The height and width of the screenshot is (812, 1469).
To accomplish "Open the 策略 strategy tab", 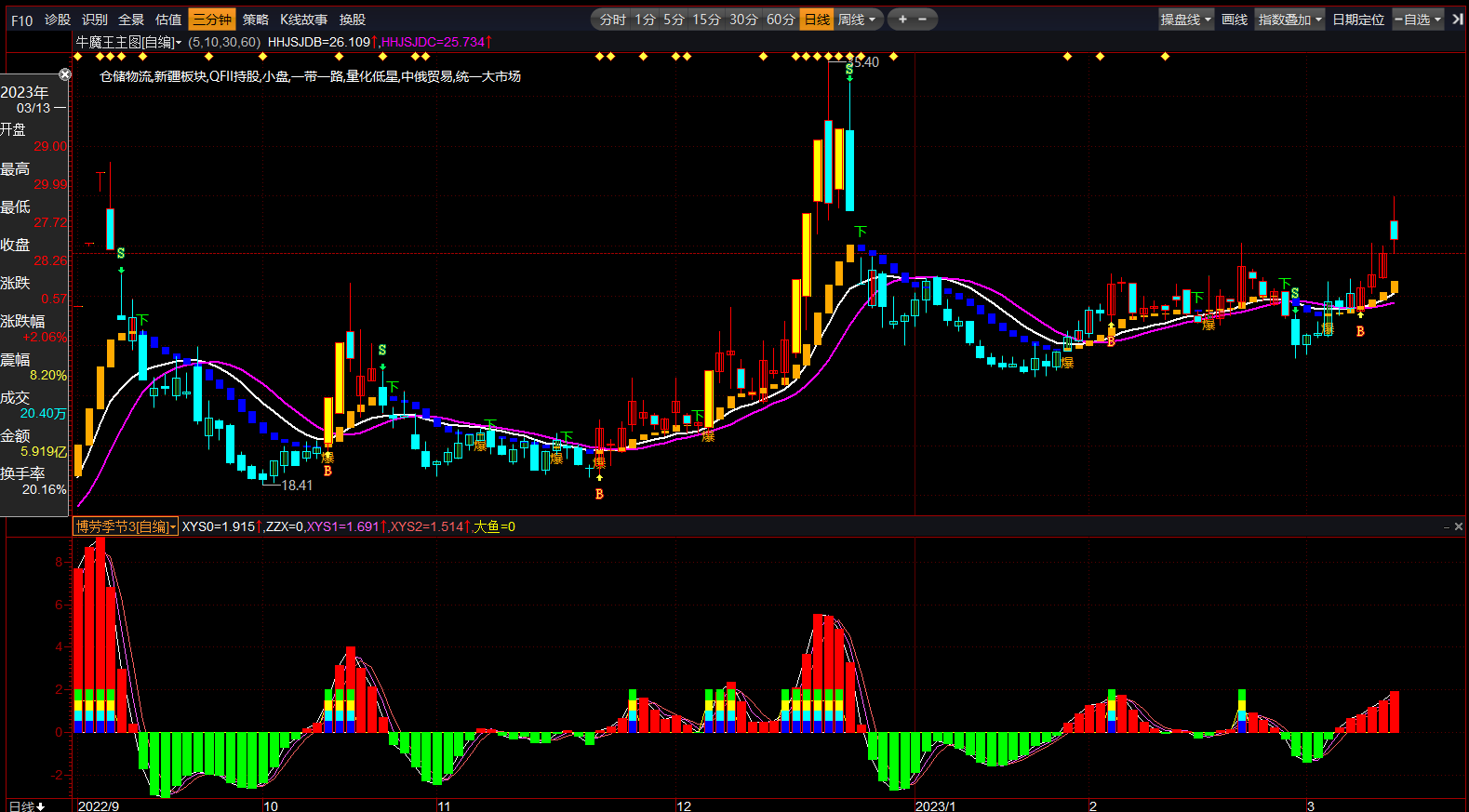I will 256,20.
